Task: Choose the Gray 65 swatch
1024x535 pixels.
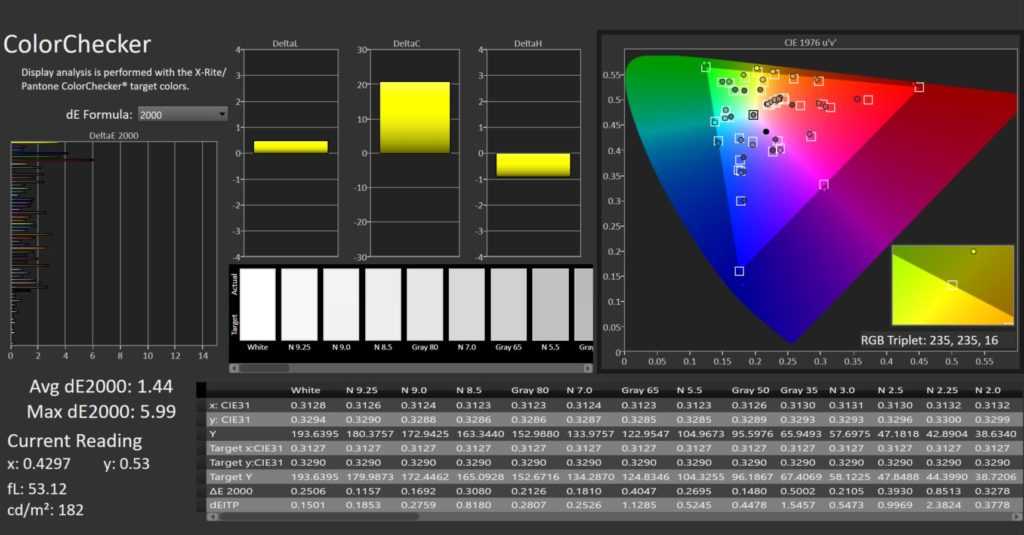Action: (x=509, y=305)
